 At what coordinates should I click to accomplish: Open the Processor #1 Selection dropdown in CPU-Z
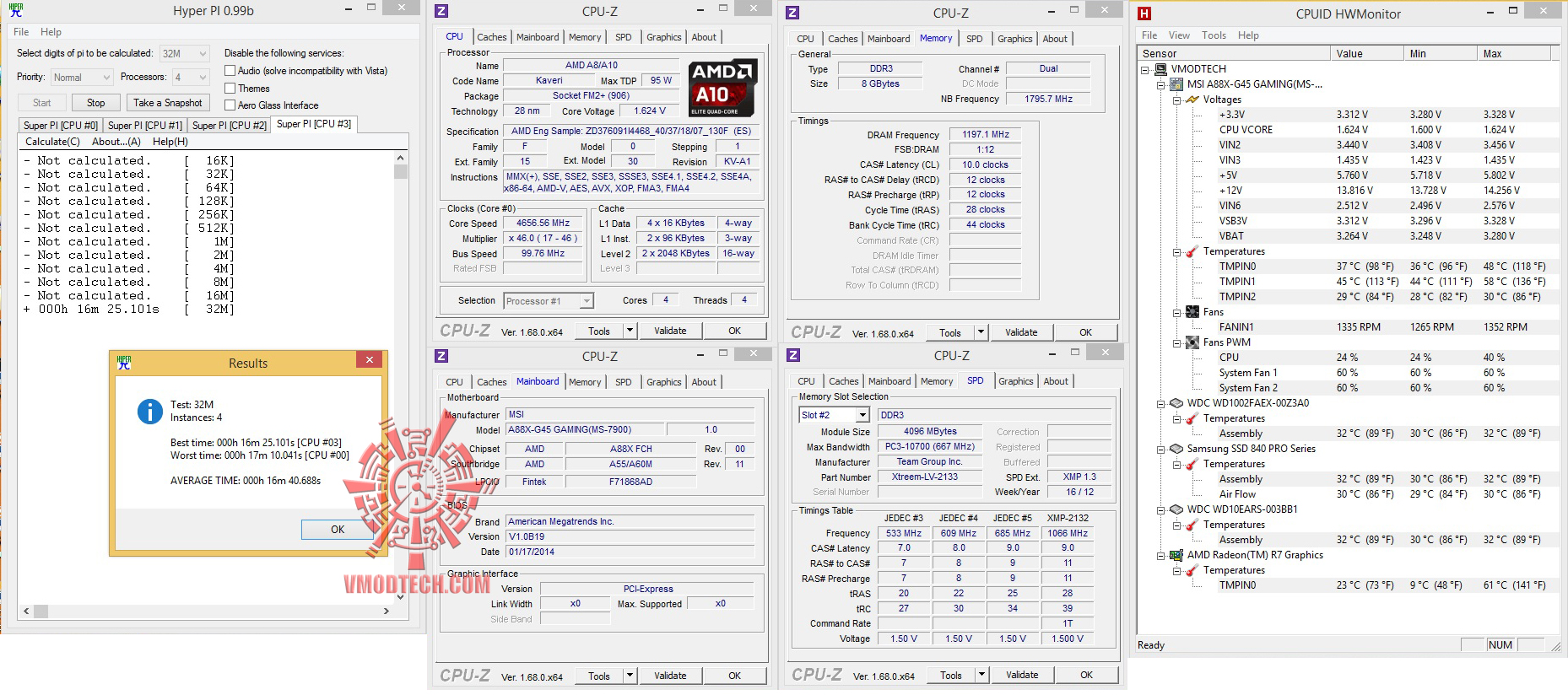click(x=549, y=301)
